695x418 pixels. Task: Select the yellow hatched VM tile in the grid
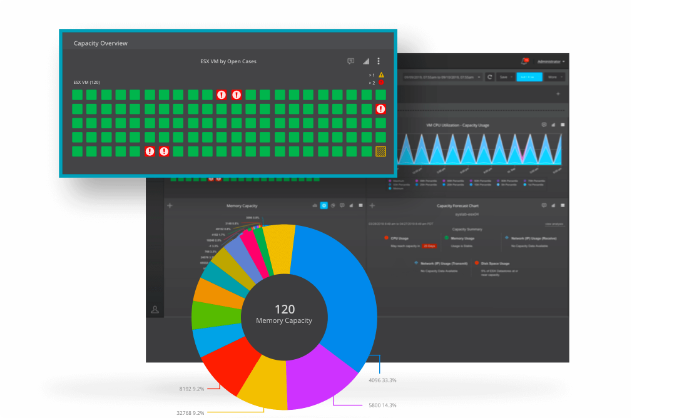tap(380, 152)
